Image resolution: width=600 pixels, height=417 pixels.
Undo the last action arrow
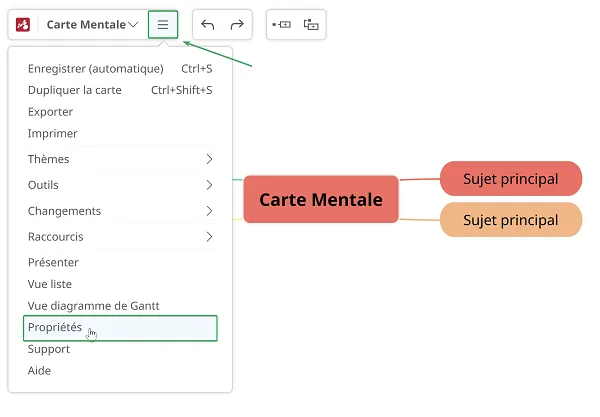[207, 25]
